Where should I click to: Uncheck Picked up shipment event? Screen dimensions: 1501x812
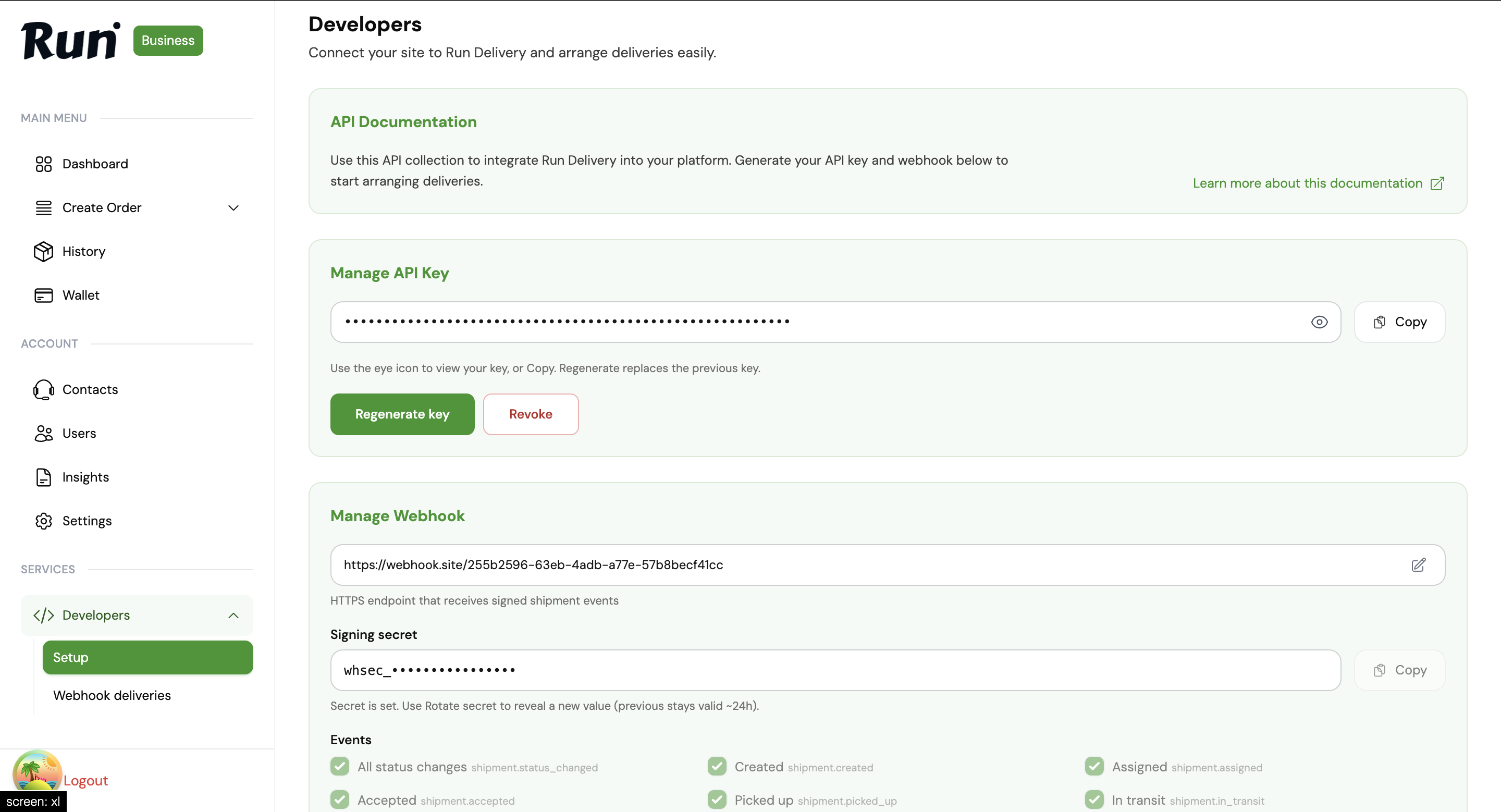pyautogui.click(x=717, y=800)
